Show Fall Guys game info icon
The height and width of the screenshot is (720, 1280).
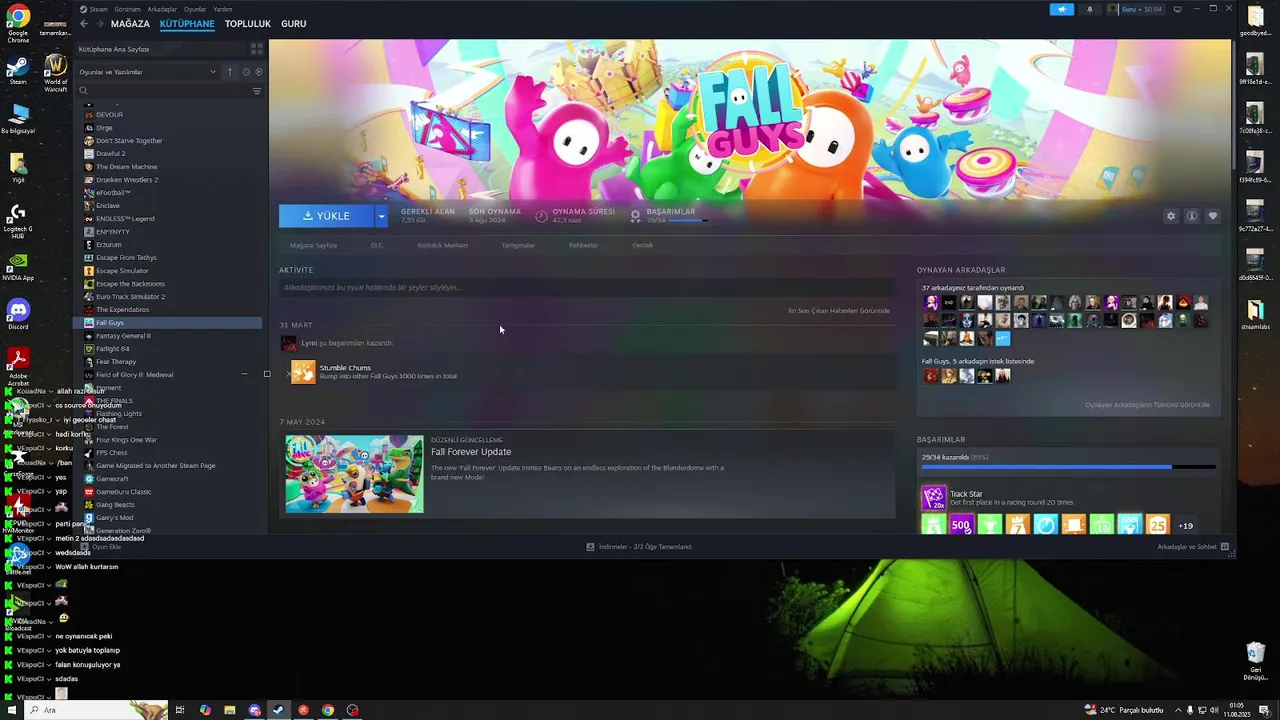point(1192,216)
